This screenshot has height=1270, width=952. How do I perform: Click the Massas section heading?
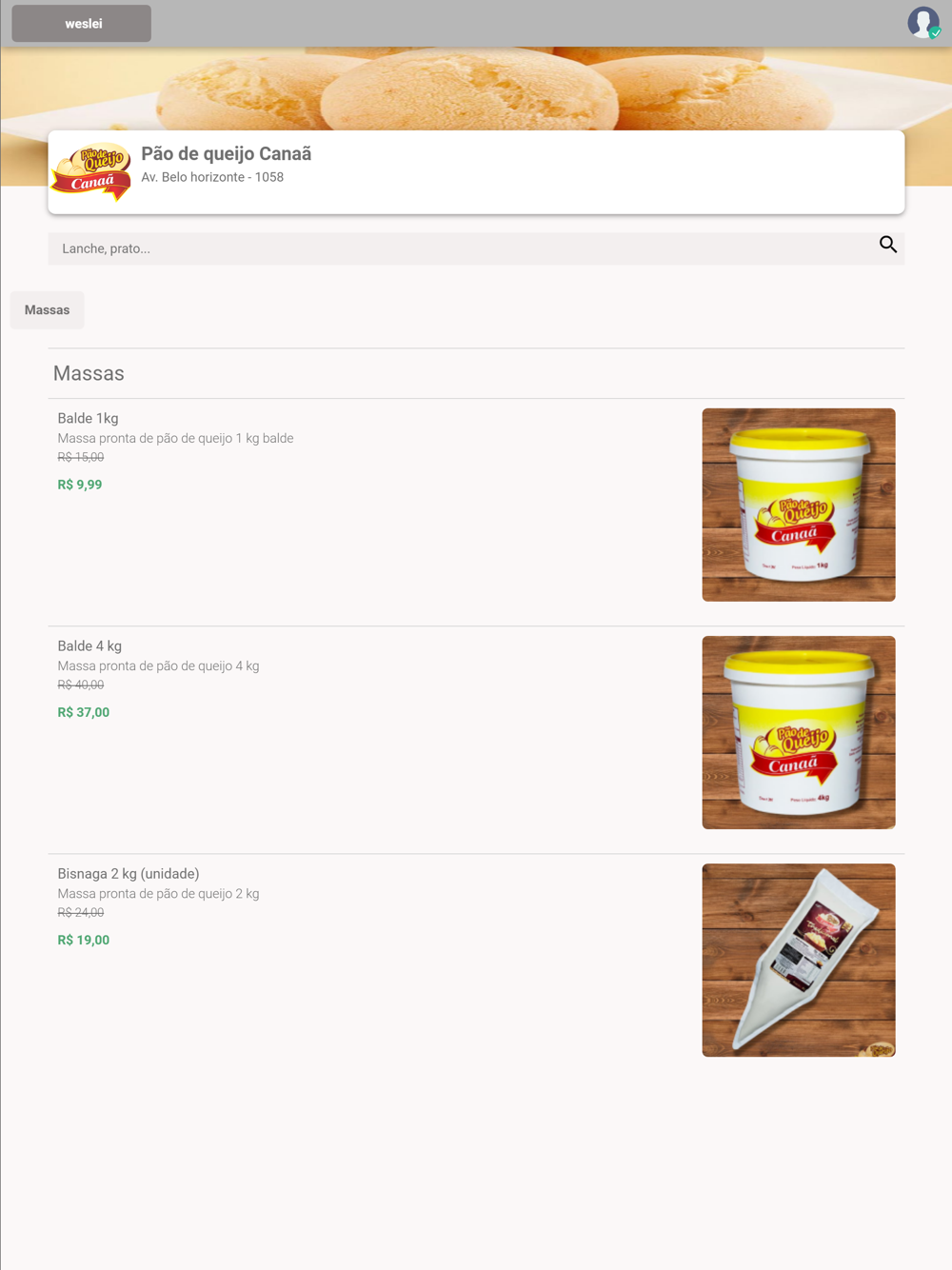click(x=89, y=373)
